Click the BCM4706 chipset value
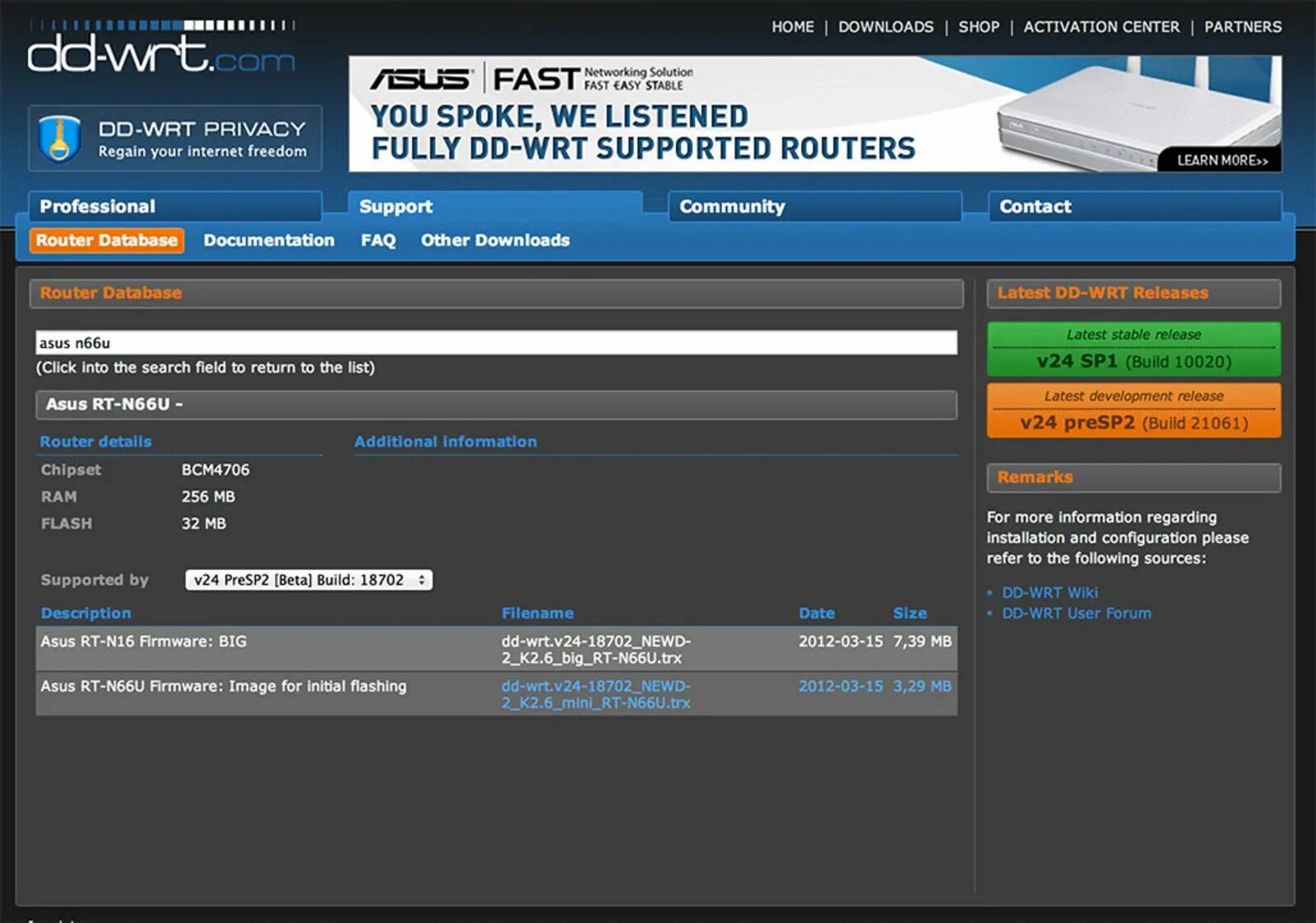Screen dimensions: 1316x923 coord(215,470)
